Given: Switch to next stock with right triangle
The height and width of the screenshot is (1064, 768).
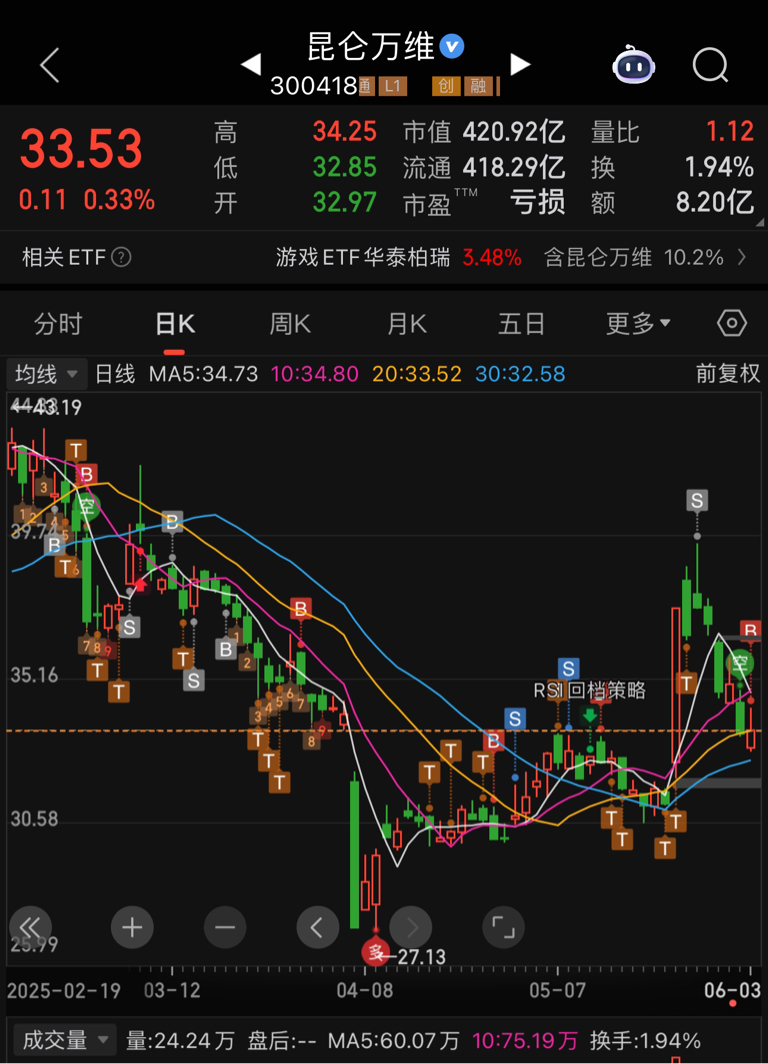Looking at the screenshot, I should click(520, 64).
